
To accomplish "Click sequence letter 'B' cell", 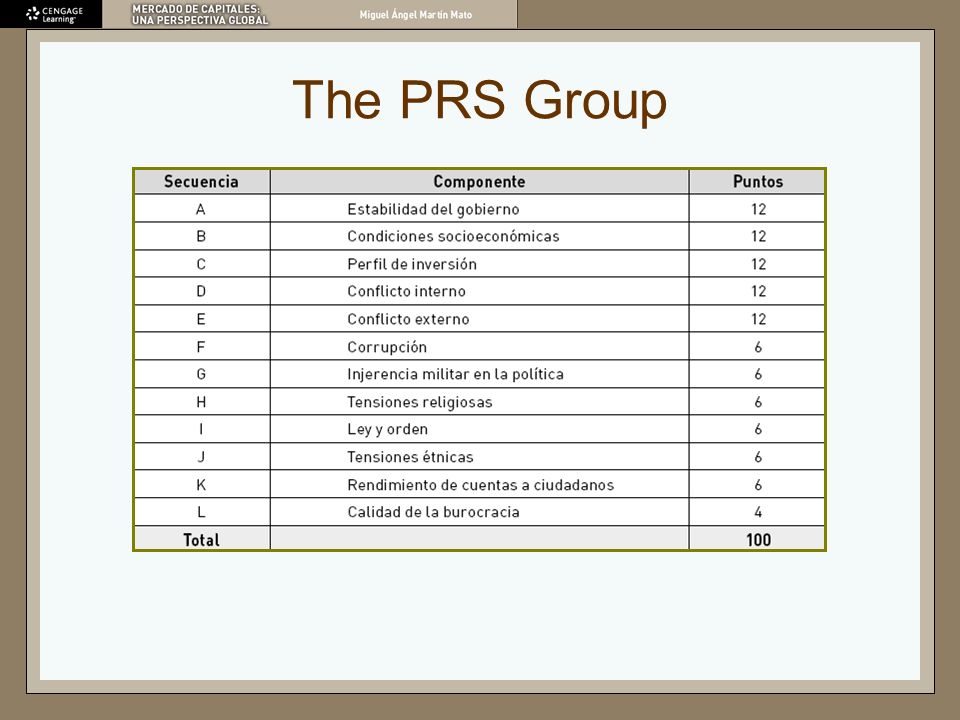I will click(201, 236).
